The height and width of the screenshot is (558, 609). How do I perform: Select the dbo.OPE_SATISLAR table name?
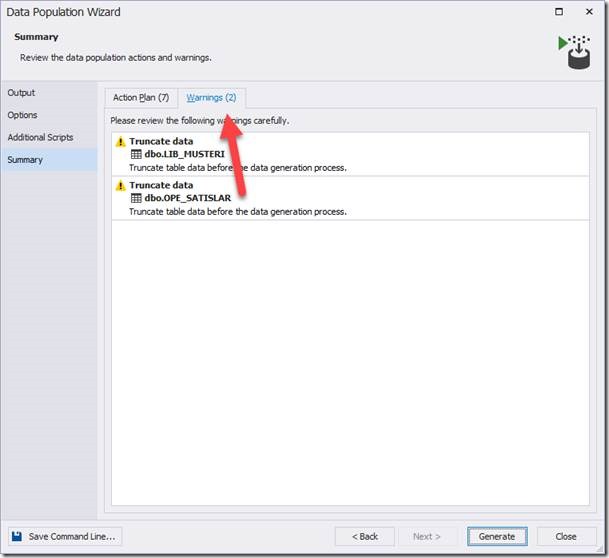tap(188, 198)
